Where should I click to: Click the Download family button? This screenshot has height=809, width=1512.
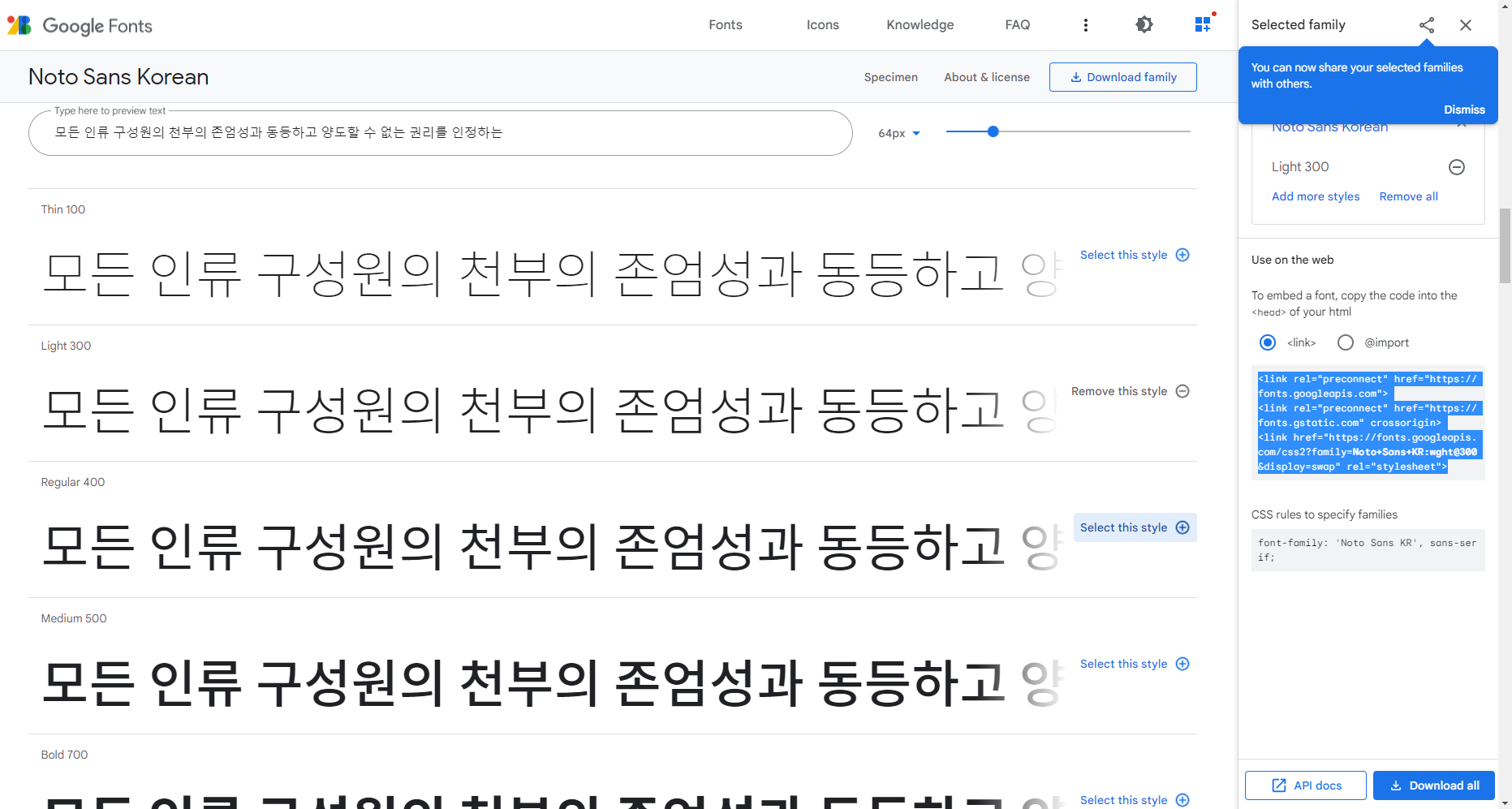1123,77
